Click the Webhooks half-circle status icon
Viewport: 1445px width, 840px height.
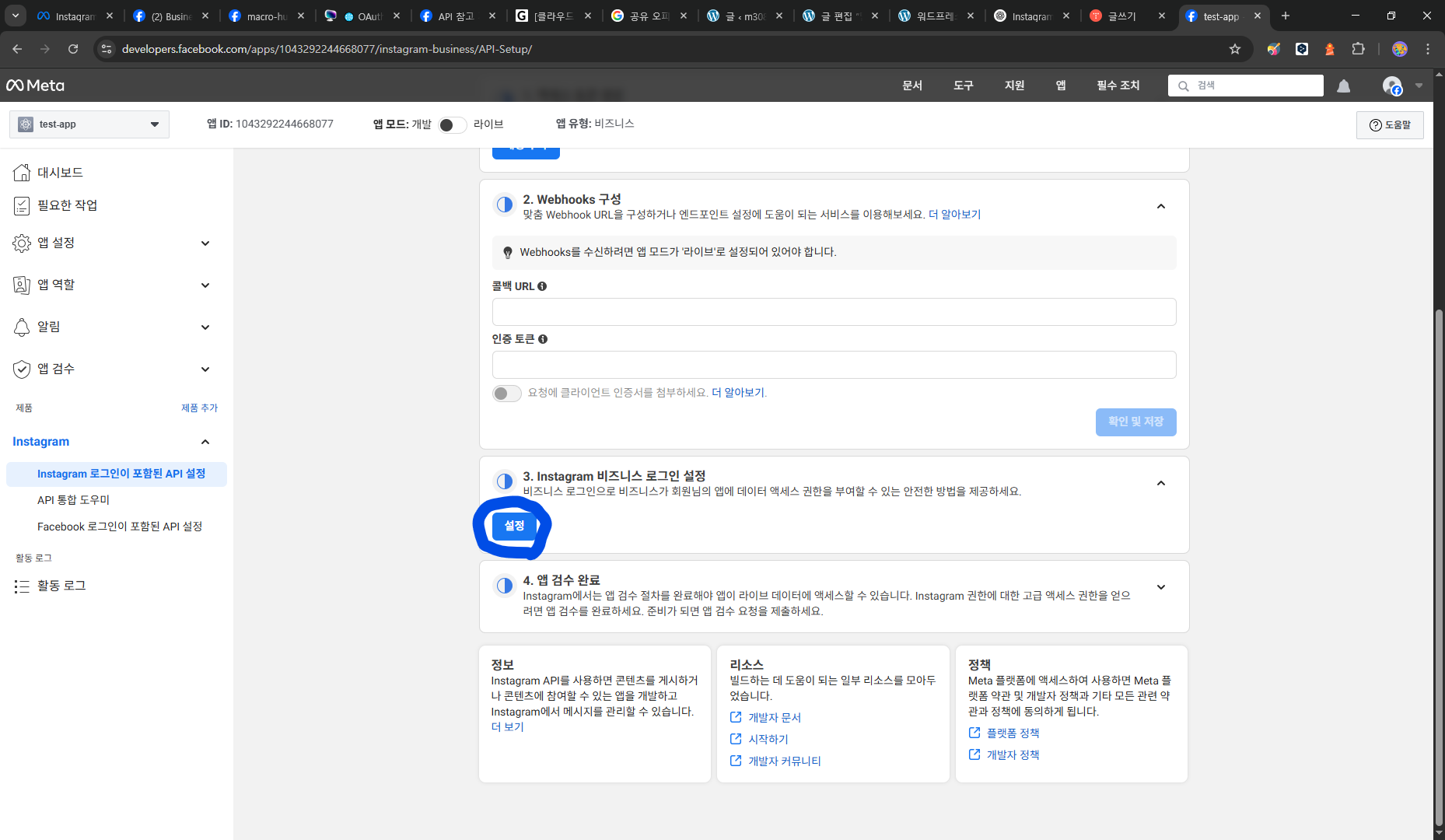coord(505,205)
